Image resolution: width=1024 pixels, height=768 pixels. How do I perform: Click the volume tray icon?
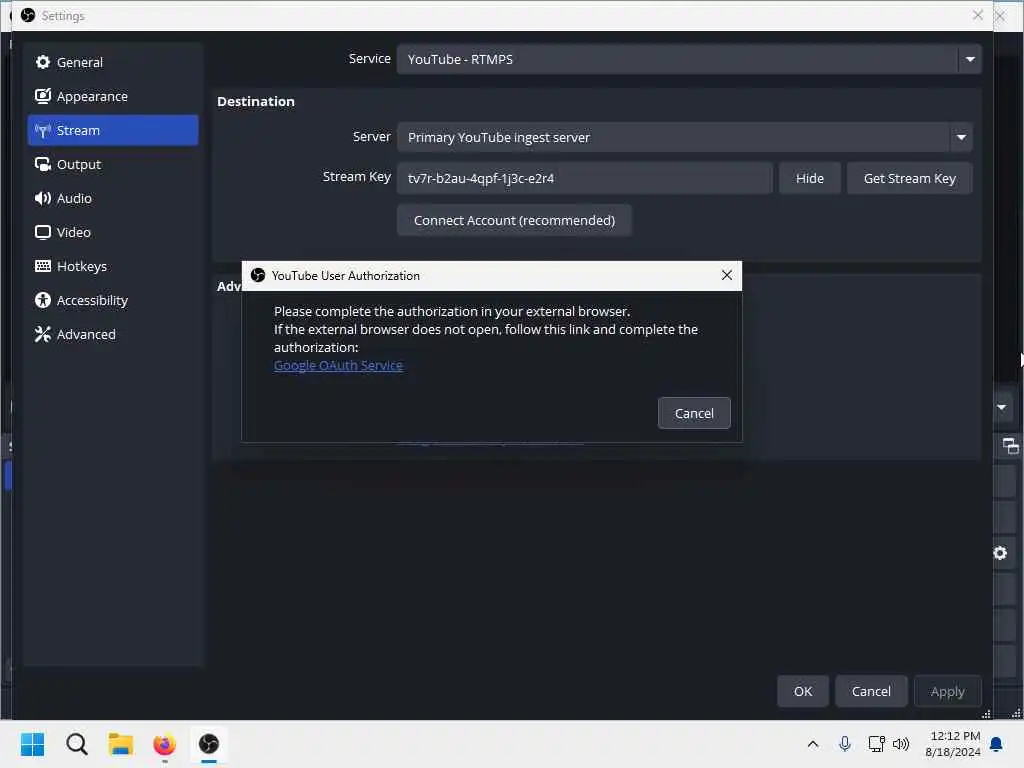tap(901, 744)
